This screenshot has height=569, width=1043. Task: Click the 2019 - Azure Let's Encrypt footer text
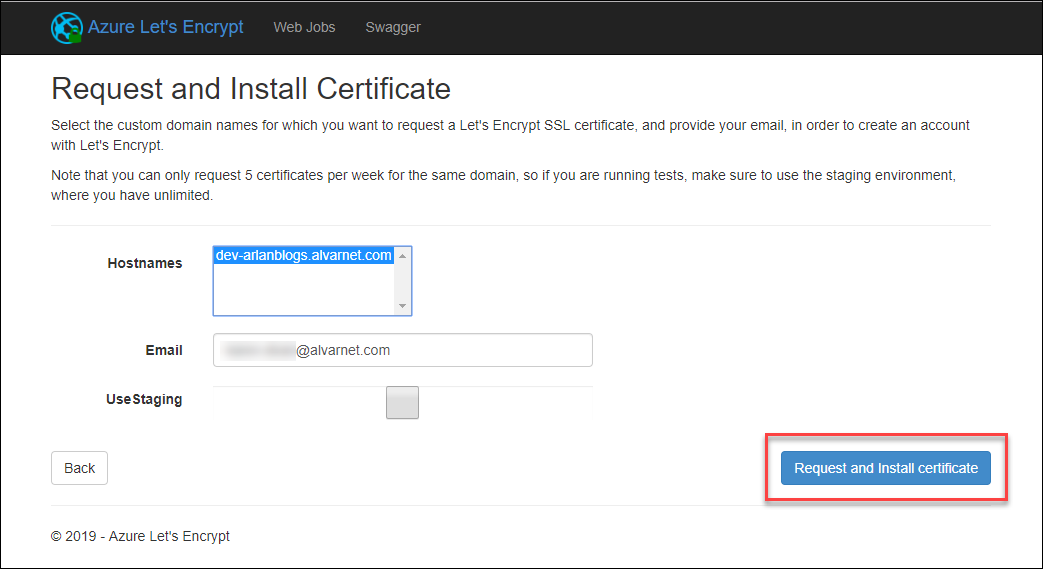(140, 536)
